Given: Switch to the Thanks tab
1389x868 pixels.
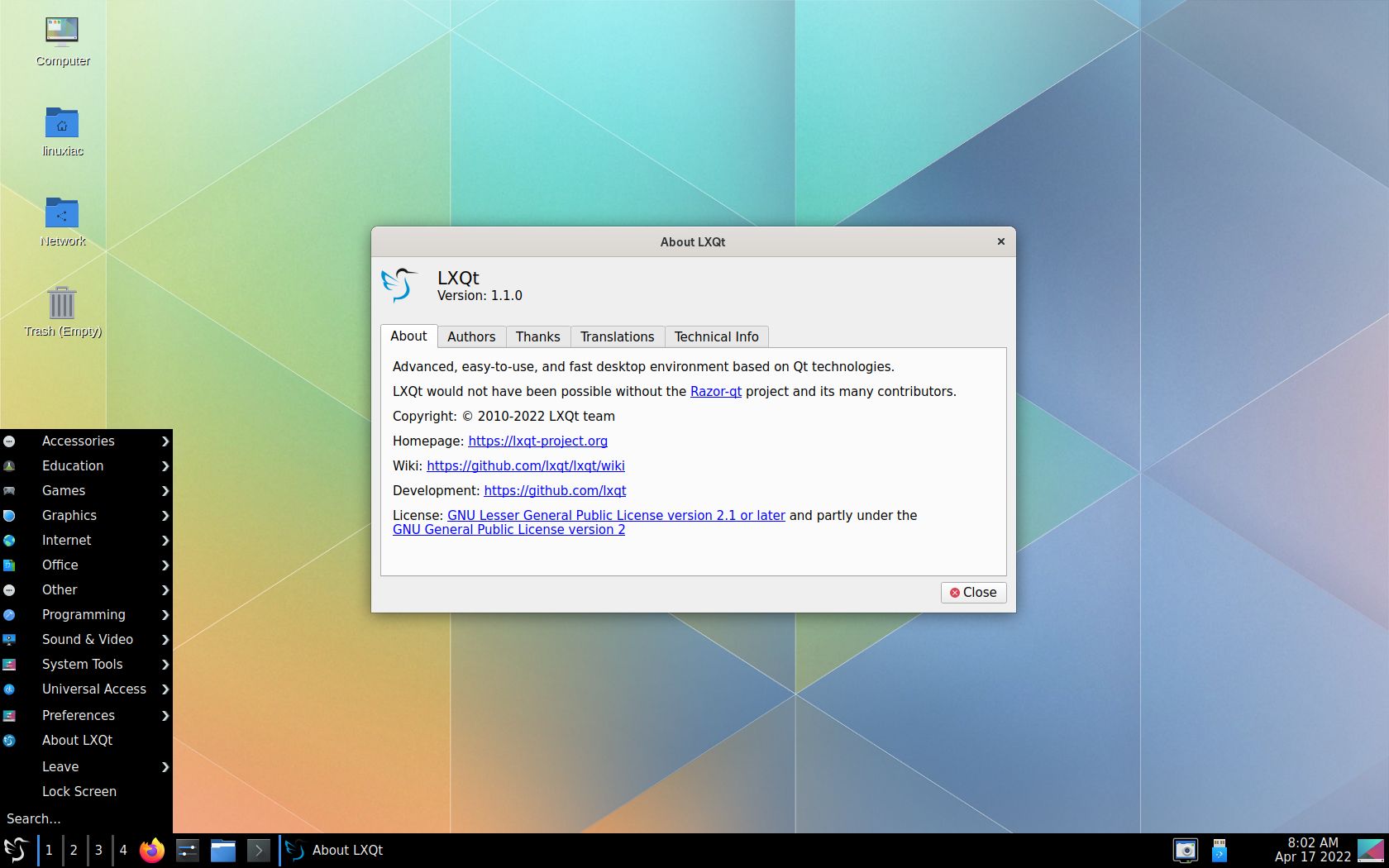Looking at the screenshot, I should point(538,336).
